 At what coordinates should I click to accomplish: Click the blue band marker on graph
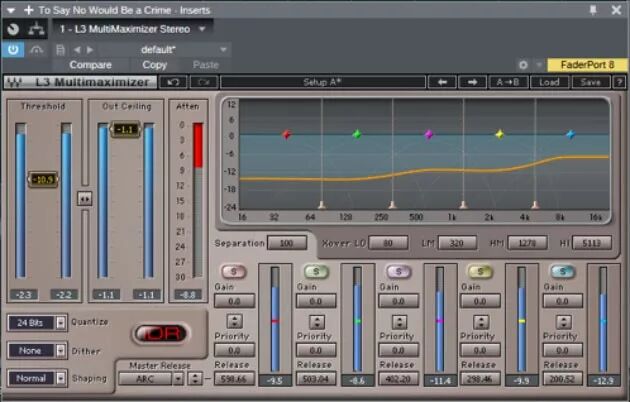tap(571, 135)
